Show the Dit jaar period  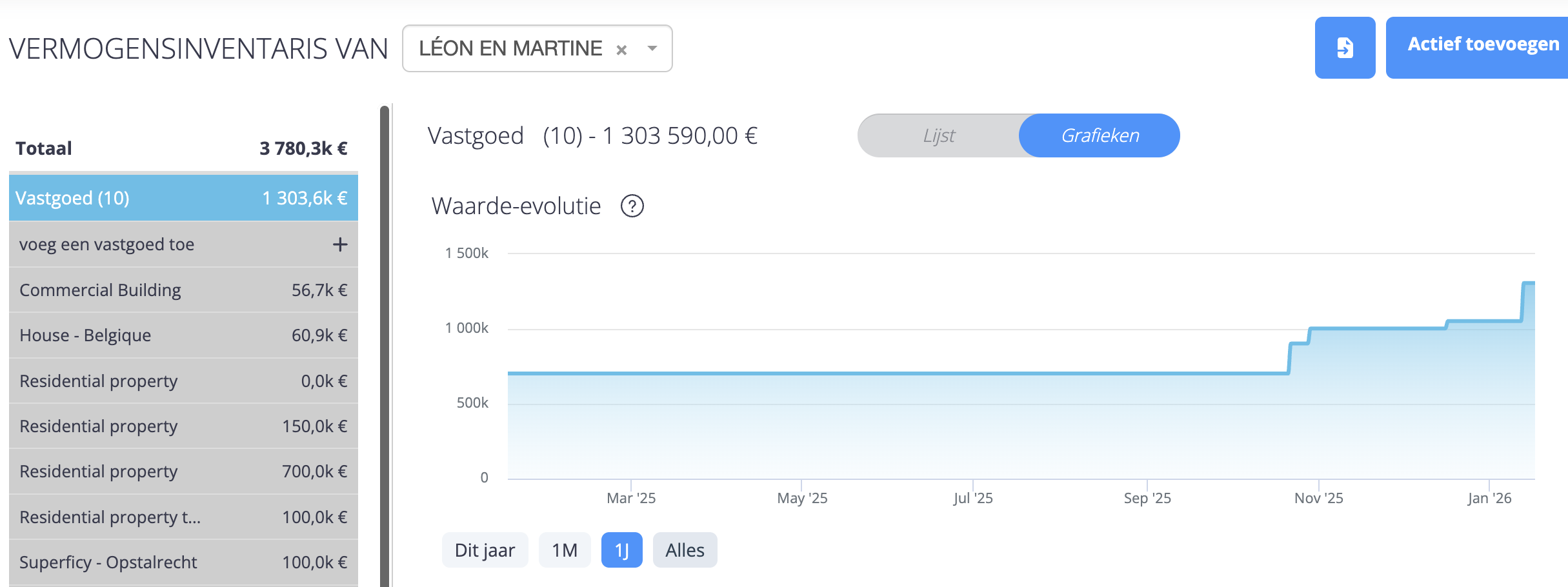[485, 550]
